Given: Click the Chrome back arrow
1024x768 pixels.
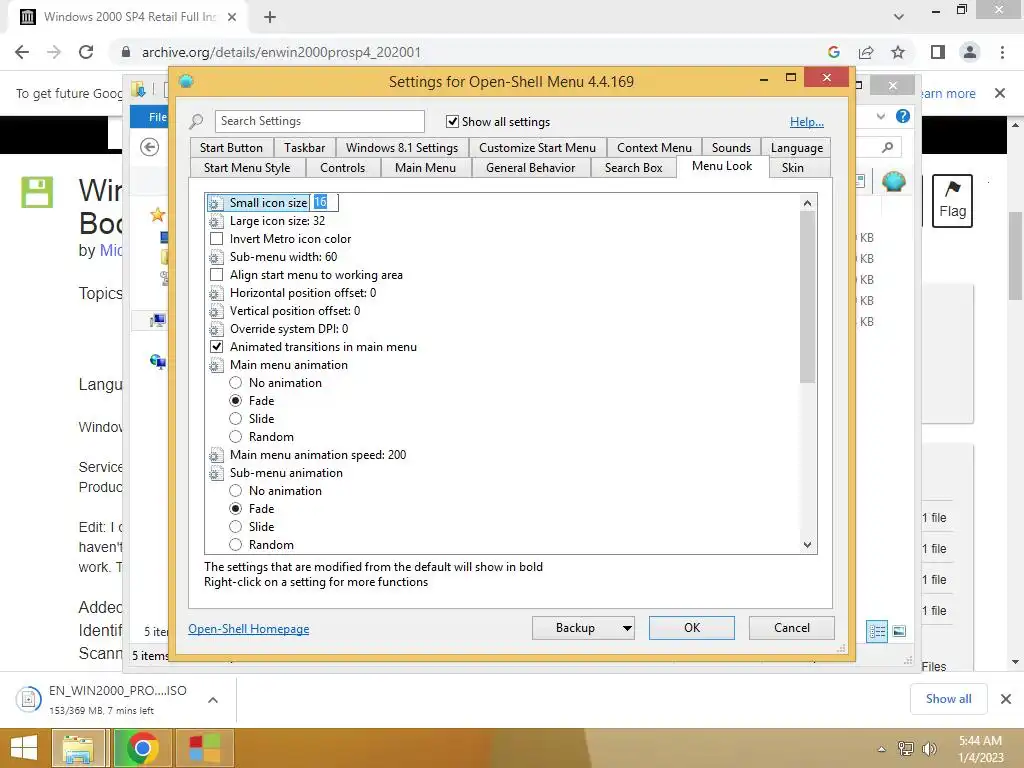Looking at the screenshot, I should [22, 52].
